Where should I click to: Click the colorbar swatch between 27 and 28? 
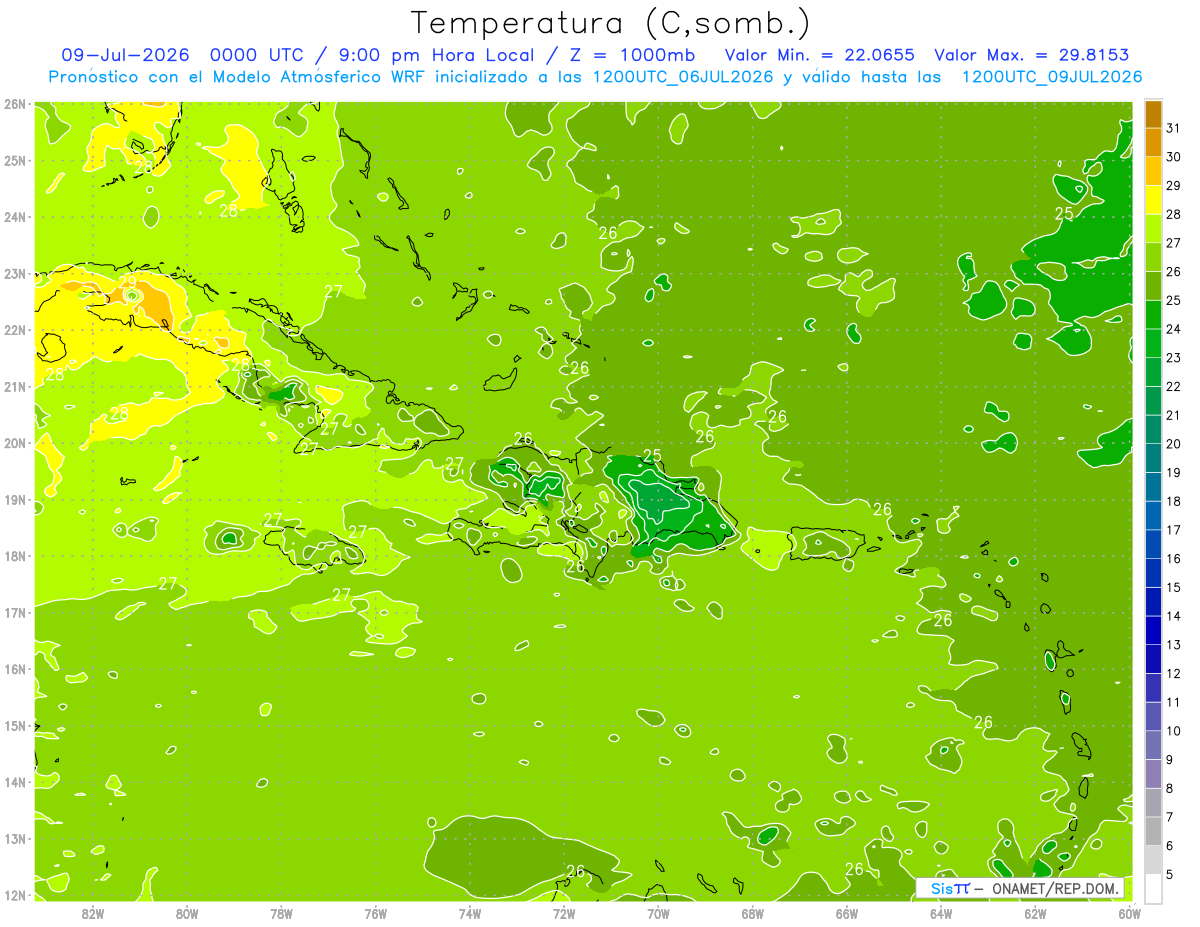[1153, 229]
